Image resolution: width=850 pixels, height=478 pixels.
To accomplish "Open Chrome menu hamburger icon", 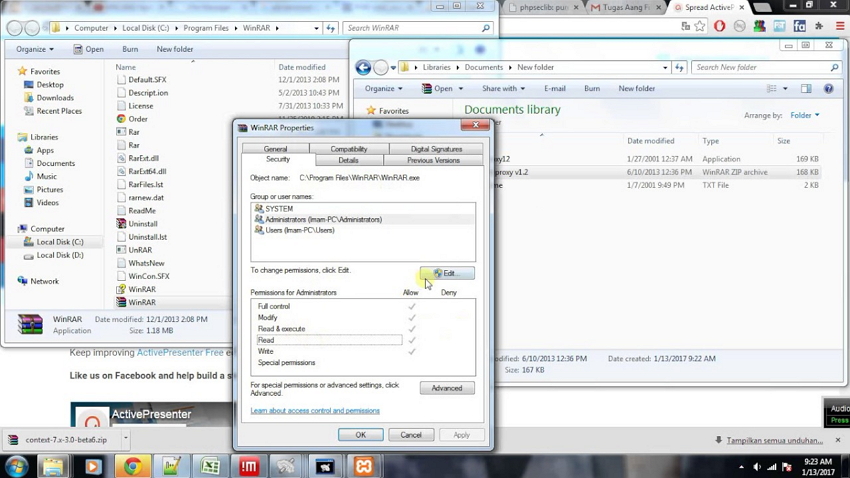I will coord(840,26).
